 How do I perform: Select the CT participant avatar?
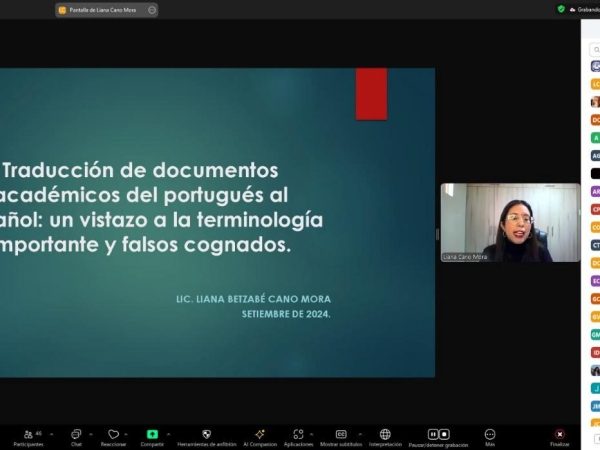coord(595,245)
